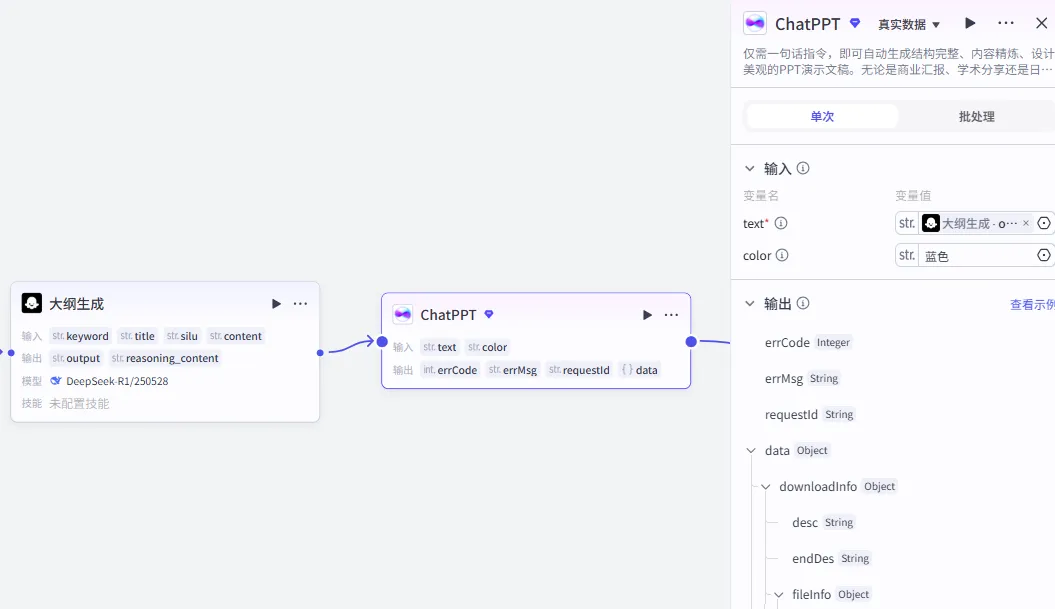Click the text variable value field
The image size is (1055, 609).
976,223
